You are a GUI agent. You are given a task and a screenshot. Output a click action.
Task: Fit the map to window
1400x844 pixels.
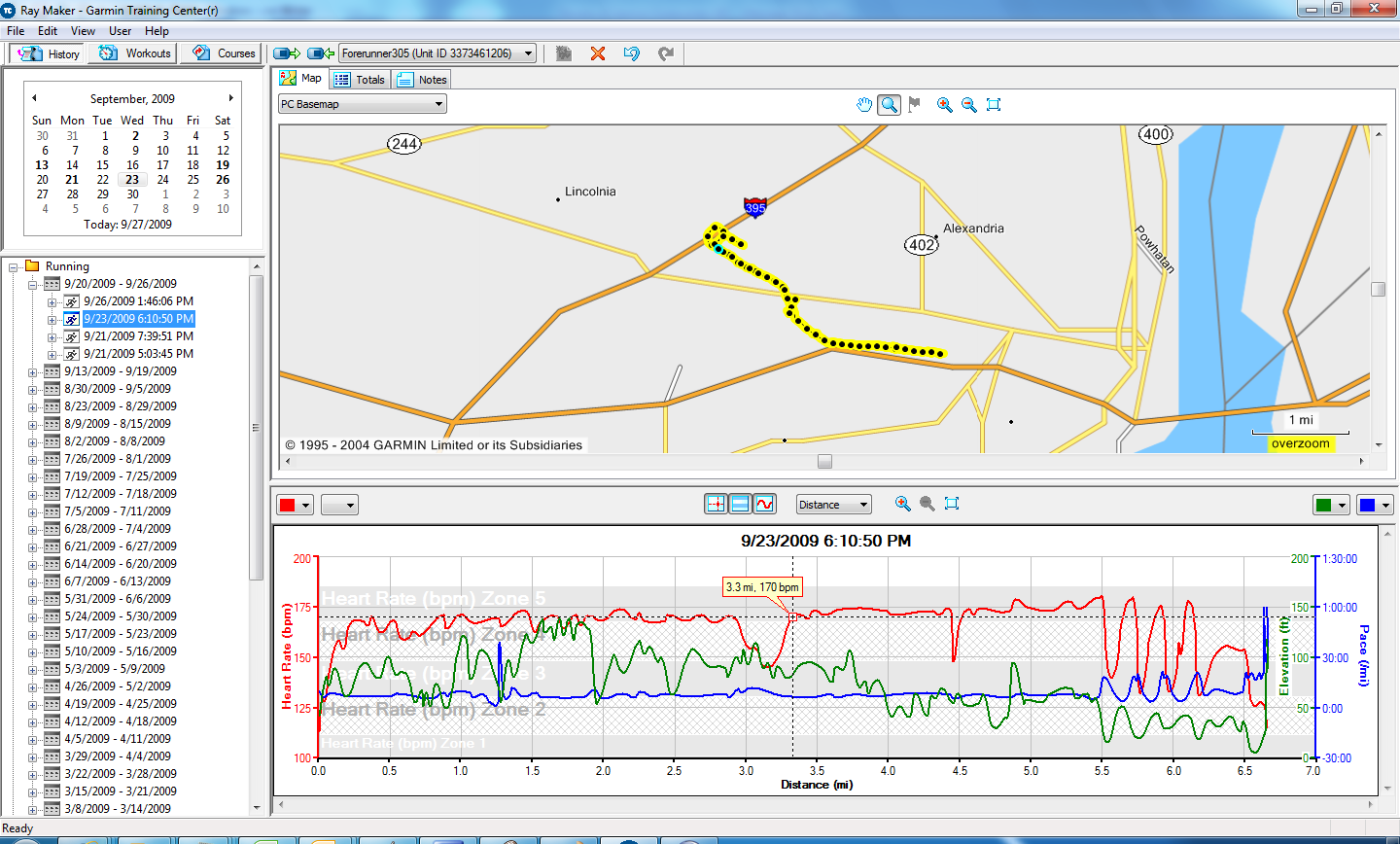tap(994, 105)
